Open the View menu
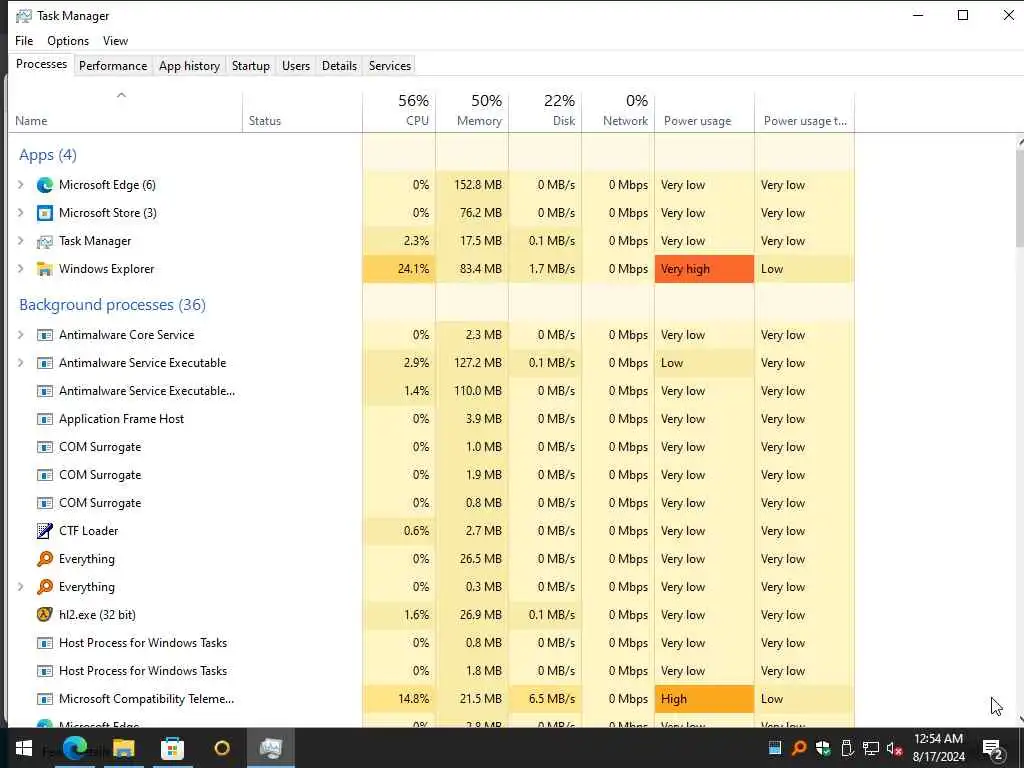1024x768 pixels. 116,40
